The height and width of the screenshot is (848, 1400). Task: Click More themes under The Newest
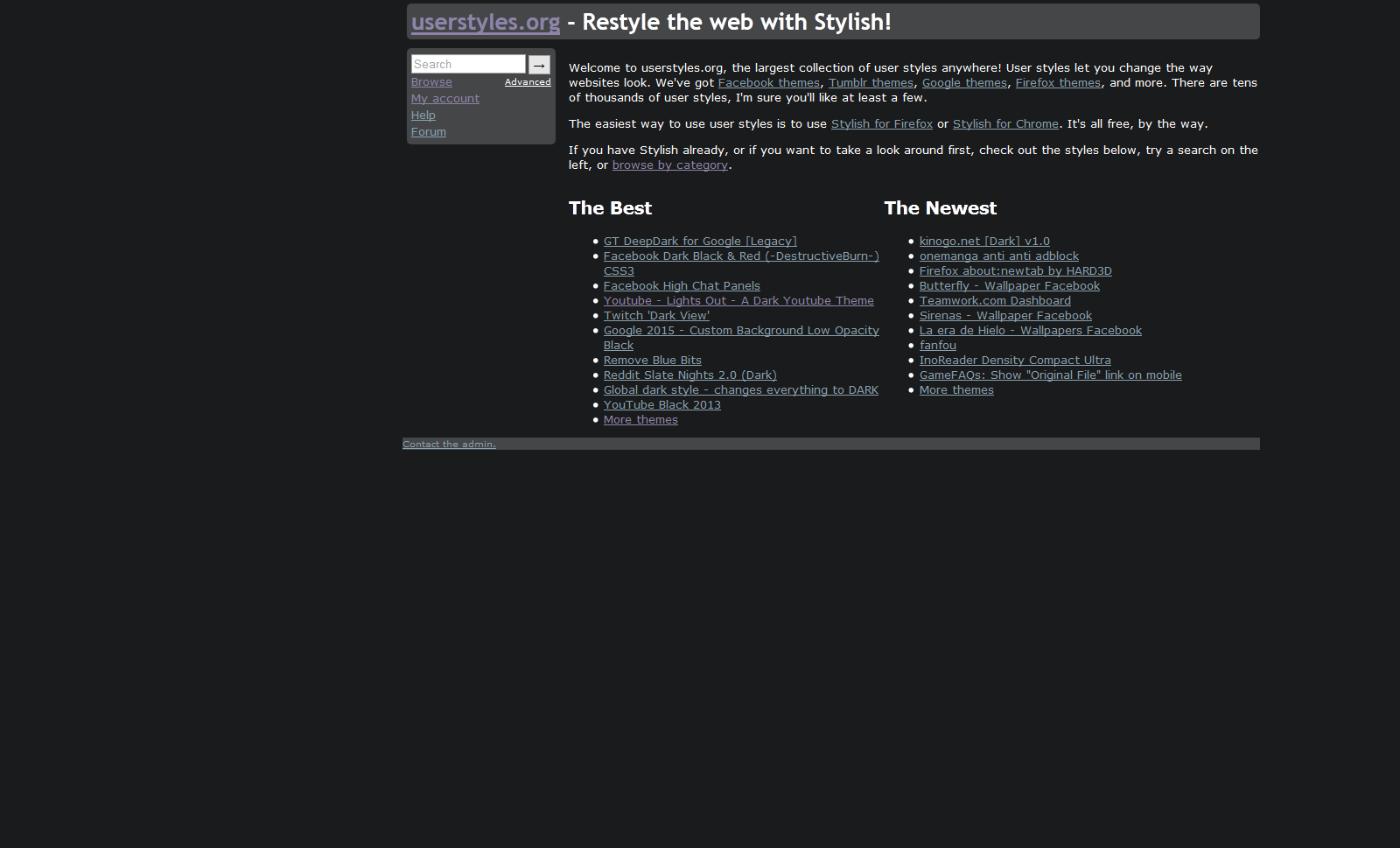click(x=956, y=390)
